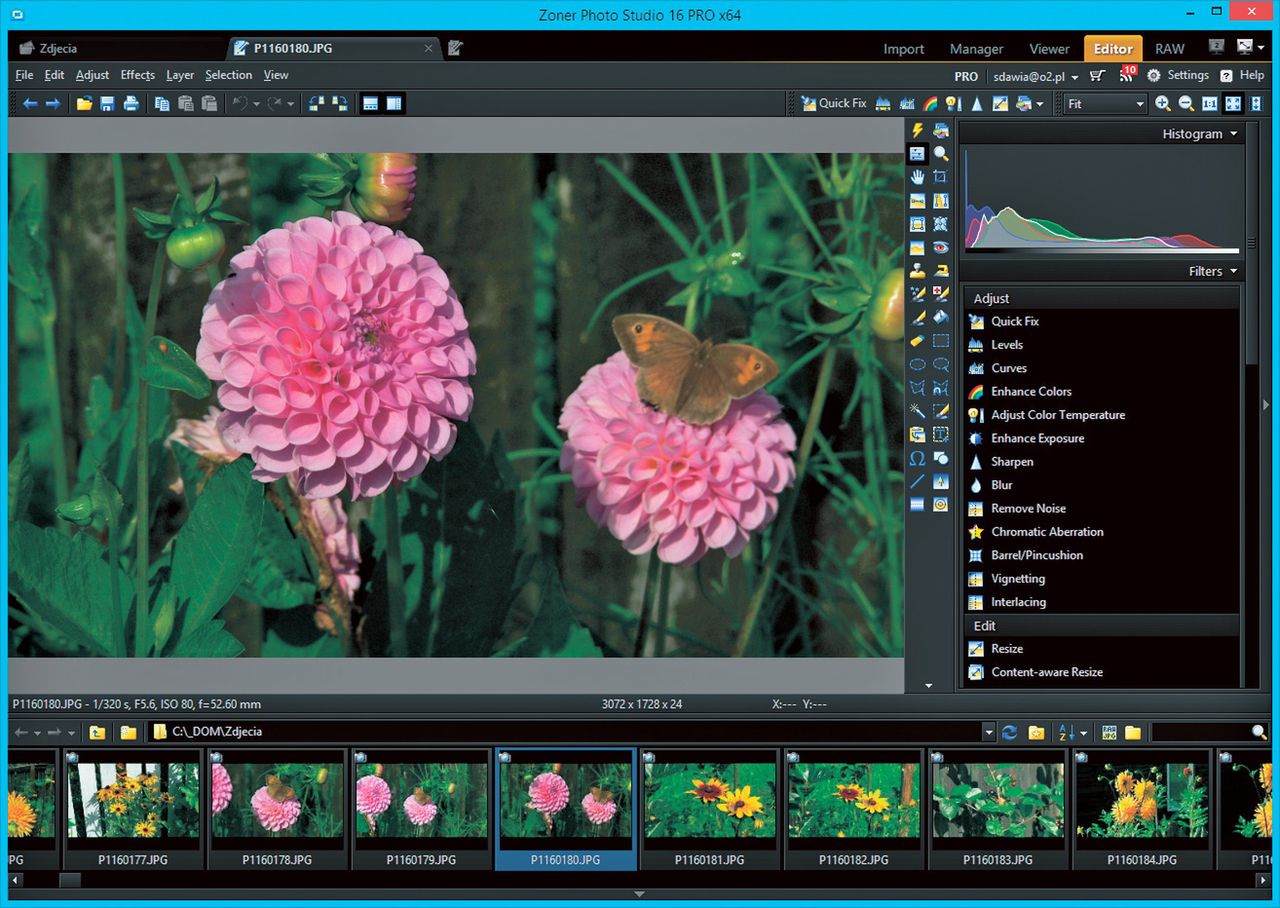Image resolution: width=1280 pixels, height=908 pixels.
Task: Open the File menu
Action: (x=24, y=75)
